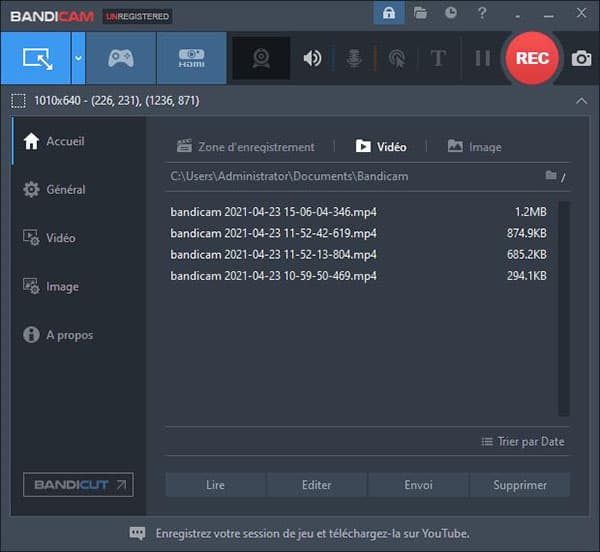Open the help question mark
600x552 pixels.
[x=482, y=13]
